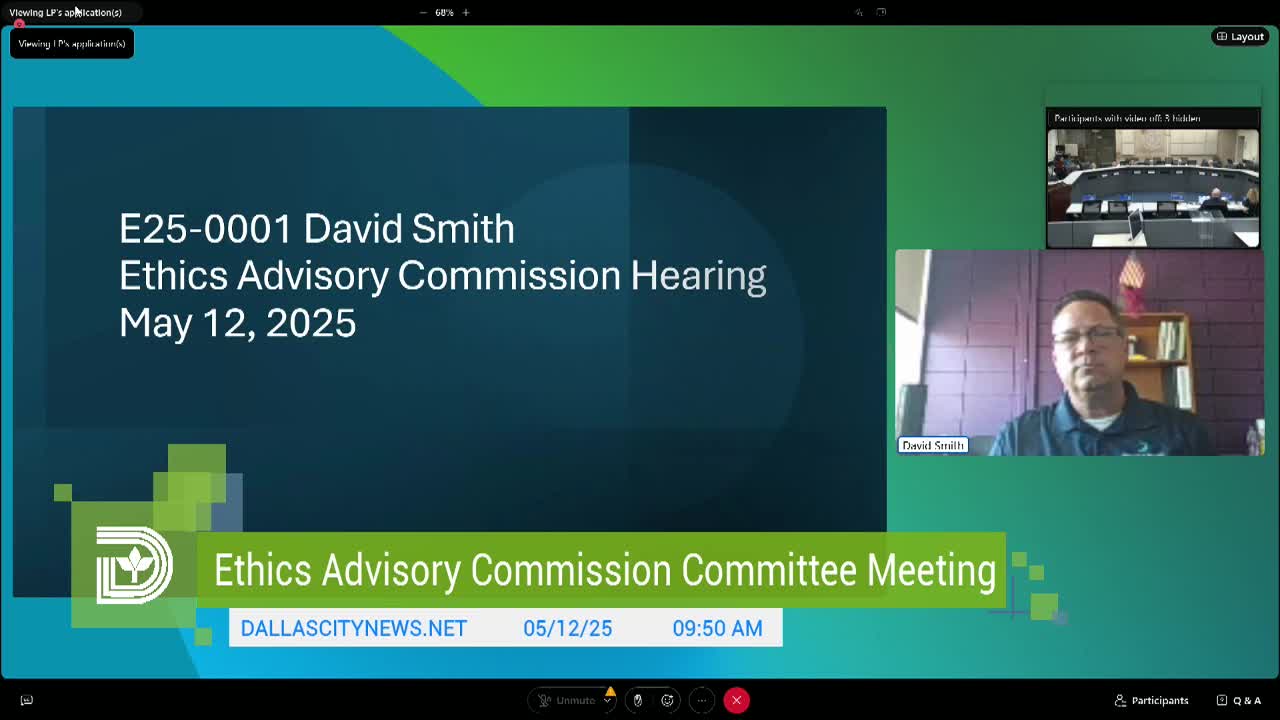Open the emoji reactions picker
The height and width of the screenshot is (720, 1280).
point(667,700)
